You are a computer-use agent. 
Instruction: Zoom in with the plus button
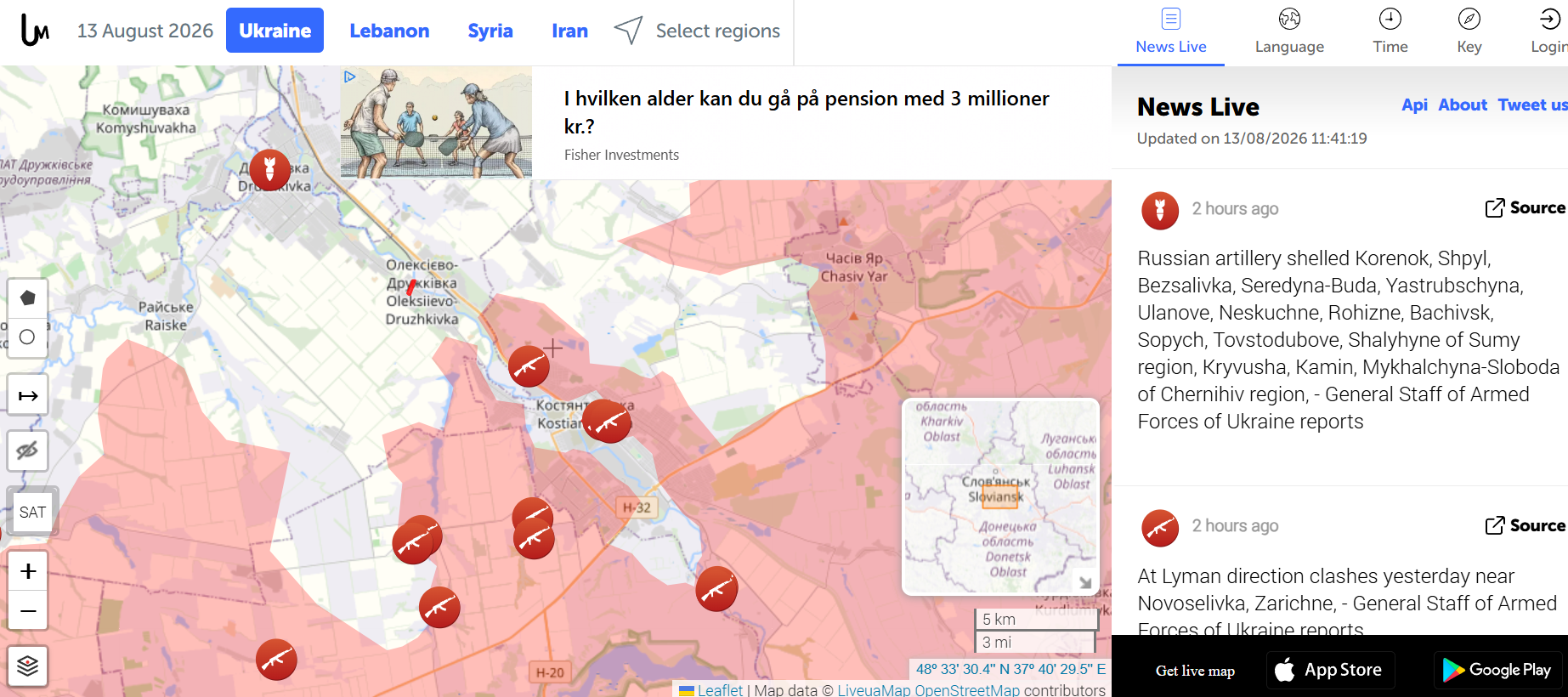tap(27, 570)
